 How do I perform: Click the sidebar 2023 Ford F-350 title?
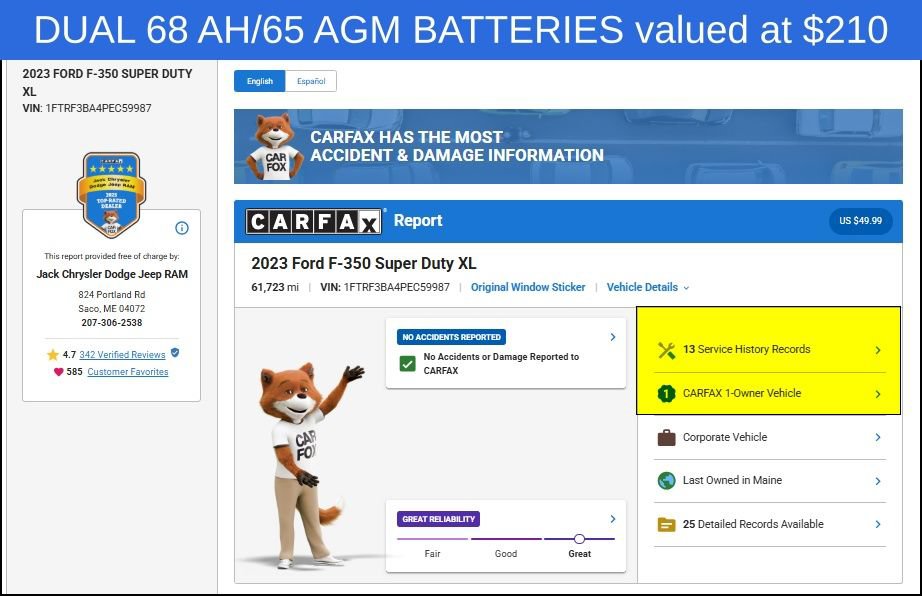(x=107, y=82)
